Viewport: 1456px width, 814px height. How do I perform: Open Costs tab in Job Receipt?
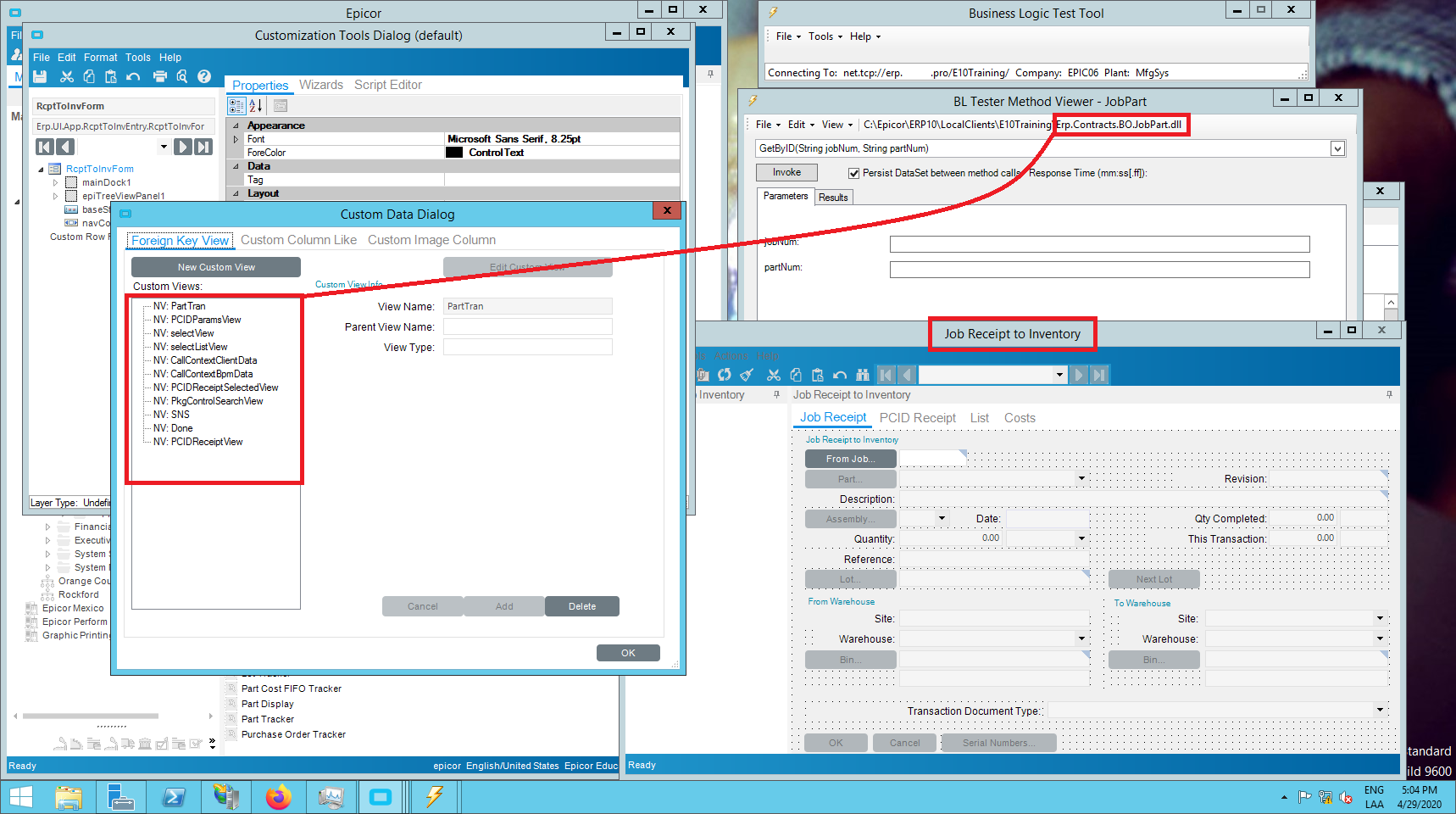point(1020,418)
